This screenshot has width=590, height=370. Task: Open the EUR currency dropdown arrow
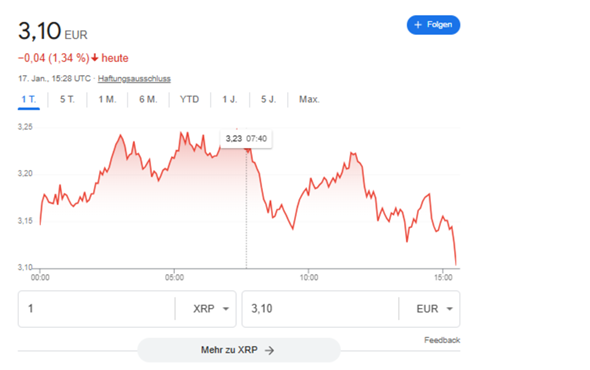pyautogui.click(x=450, y=309)
